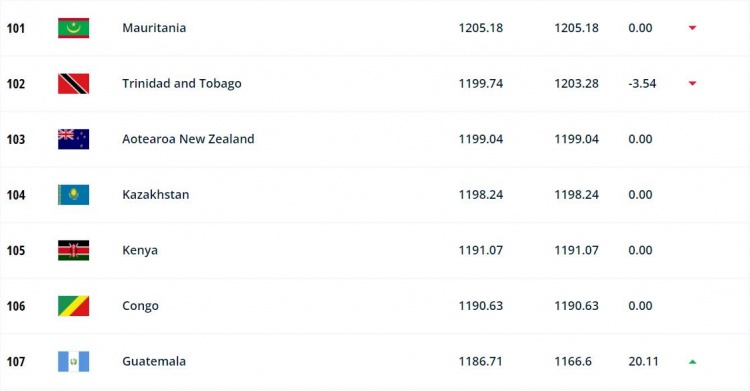Select rank number 105 row

(375, 250)
